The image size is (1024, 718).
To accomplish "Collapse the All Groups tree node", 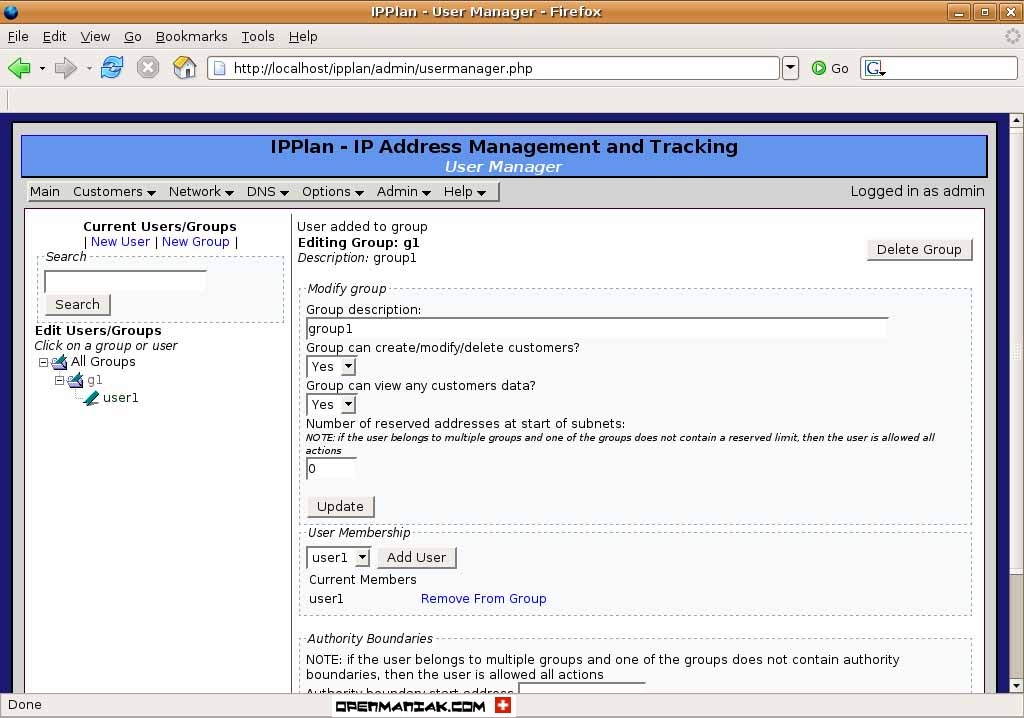I will tap(43, 363).
